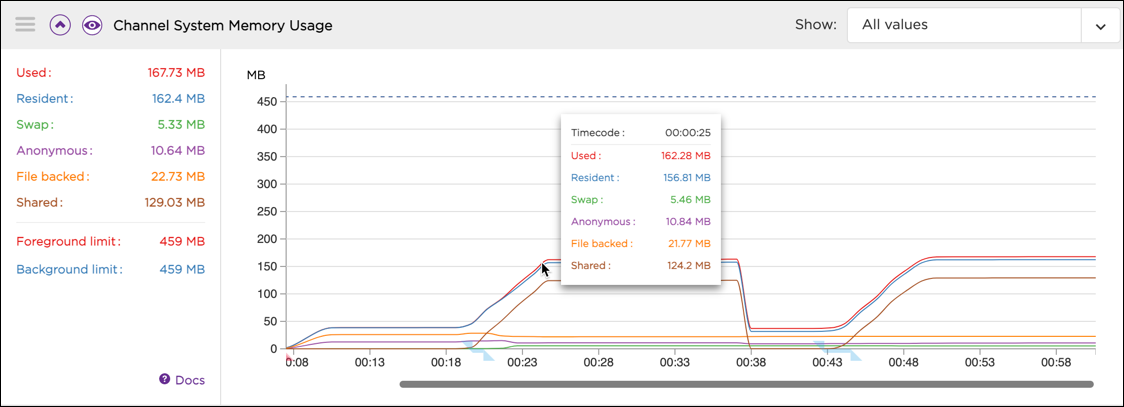
Task: Select the File backed legend entry
Action: [x=53, y=177]
